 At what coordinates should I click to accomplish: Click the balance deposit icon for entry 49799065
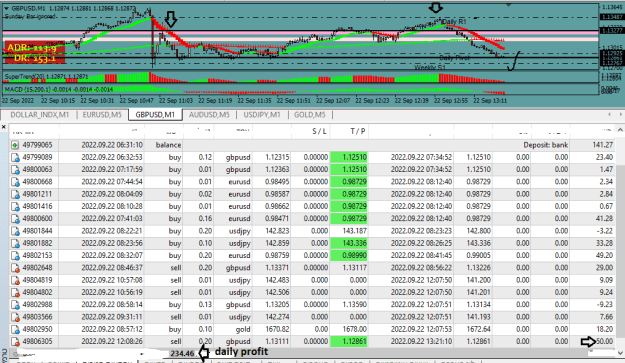(15, 145)
